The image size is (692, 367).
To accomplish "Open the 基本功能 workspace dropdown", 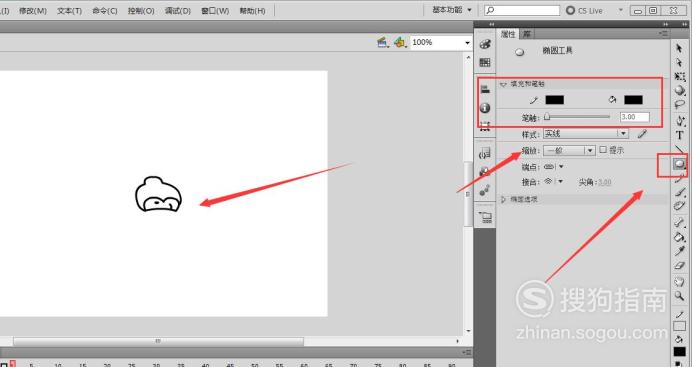I will (x=451, y=10).
